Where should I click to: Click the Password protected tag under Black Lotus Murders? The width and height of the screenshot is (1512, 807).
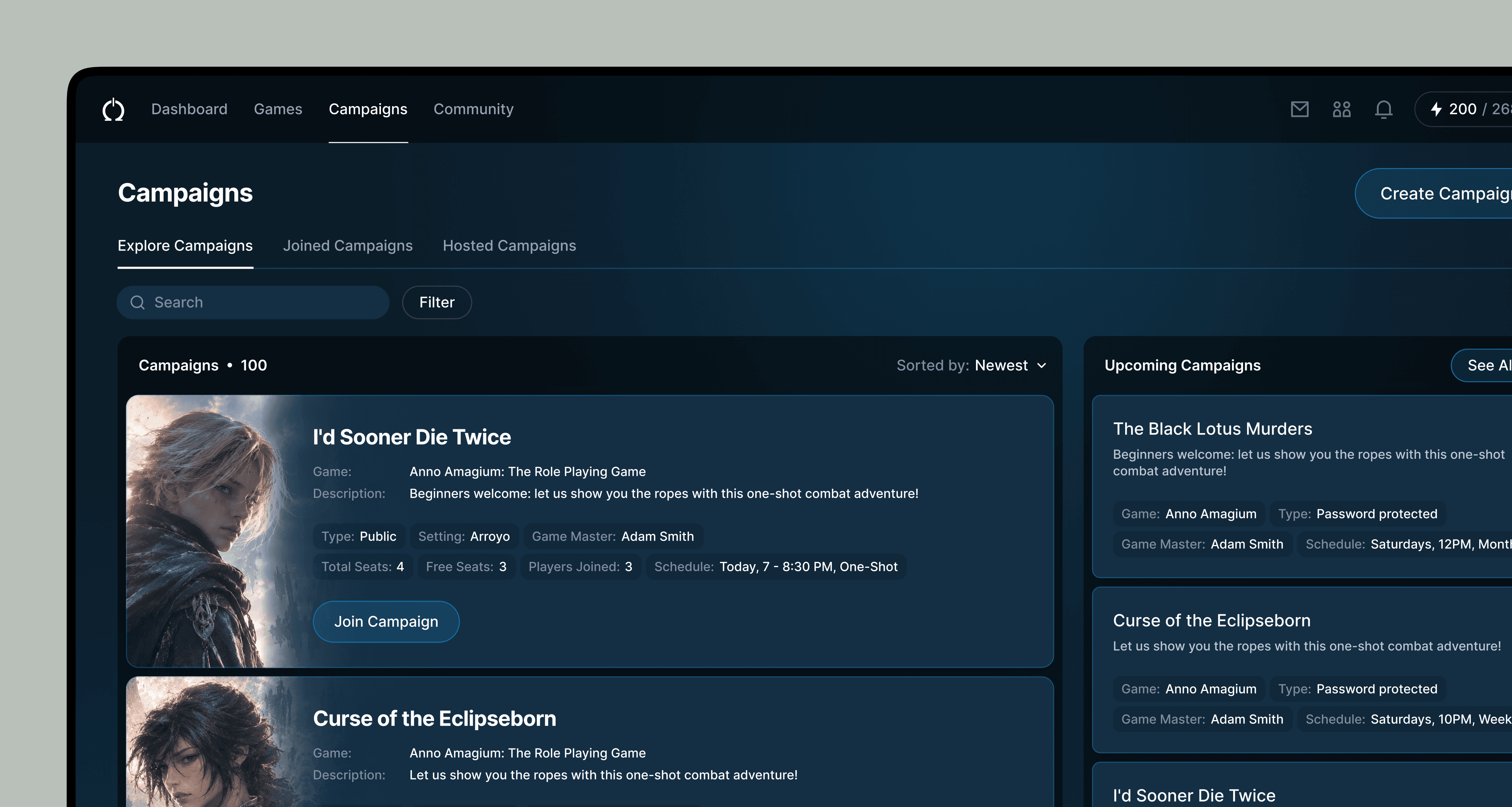click(1358, 514)
